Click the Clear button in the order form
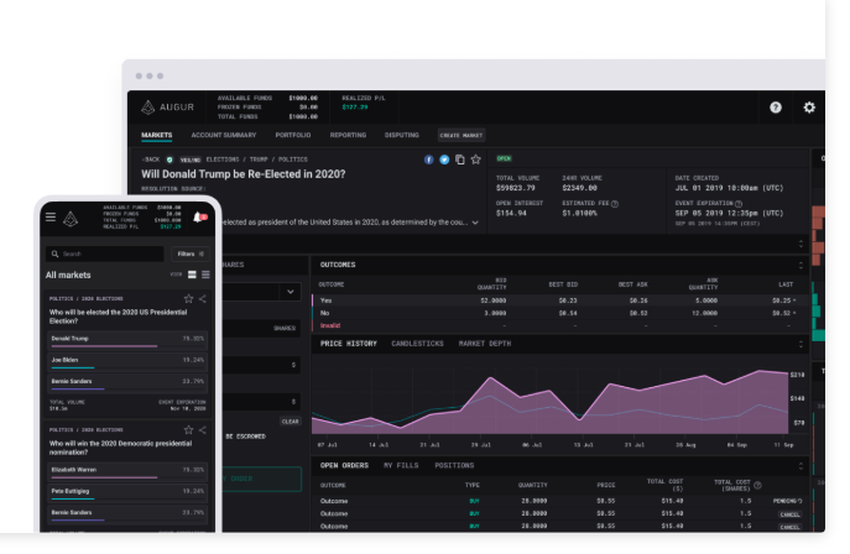850x554 pixels. coord(290,421)
